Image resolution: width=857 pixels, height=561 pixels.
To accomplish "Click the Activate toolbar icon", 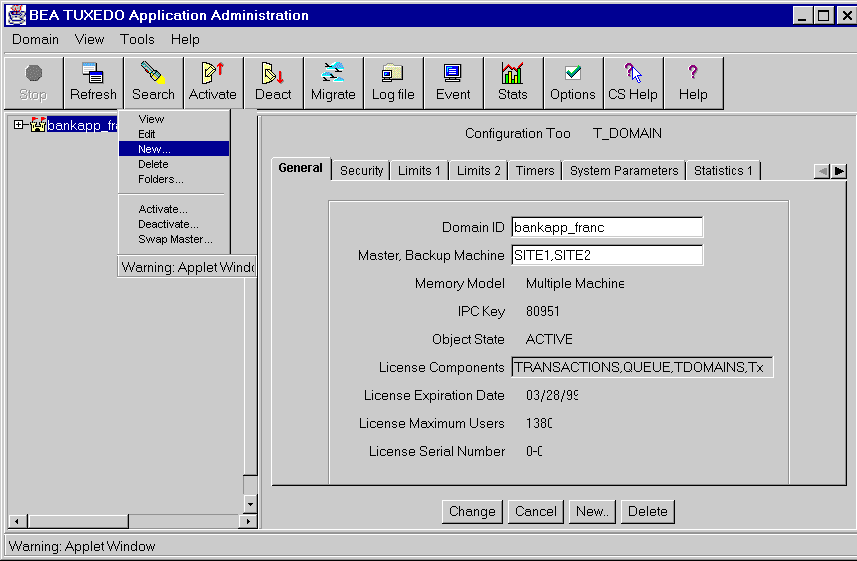I will tap(213, 83).
